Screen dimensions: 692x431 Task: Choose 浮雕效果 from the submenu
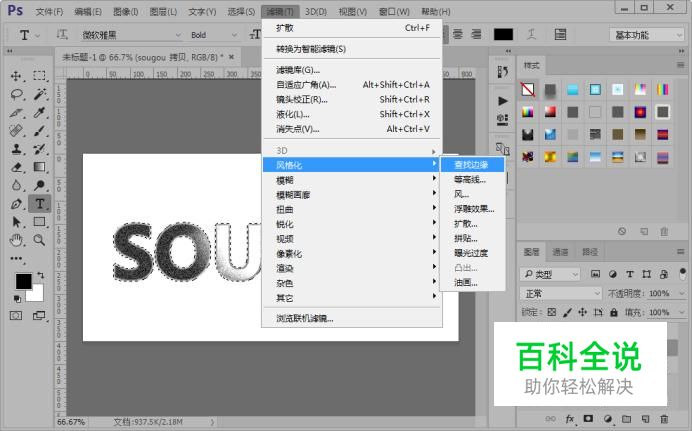(x=473, y=209)
